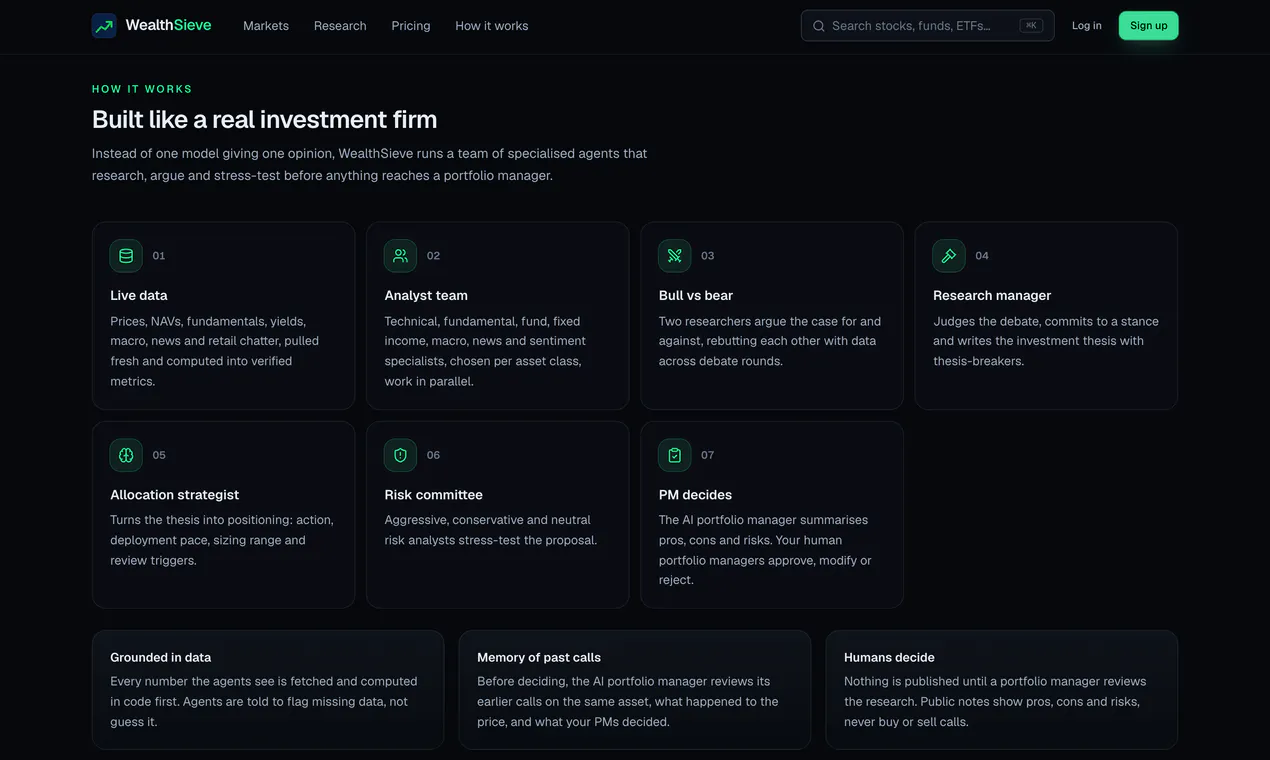The image size is (1270, 760).
Task: Click the brain icon on Allocation strategist card
Action: point(126,455)
